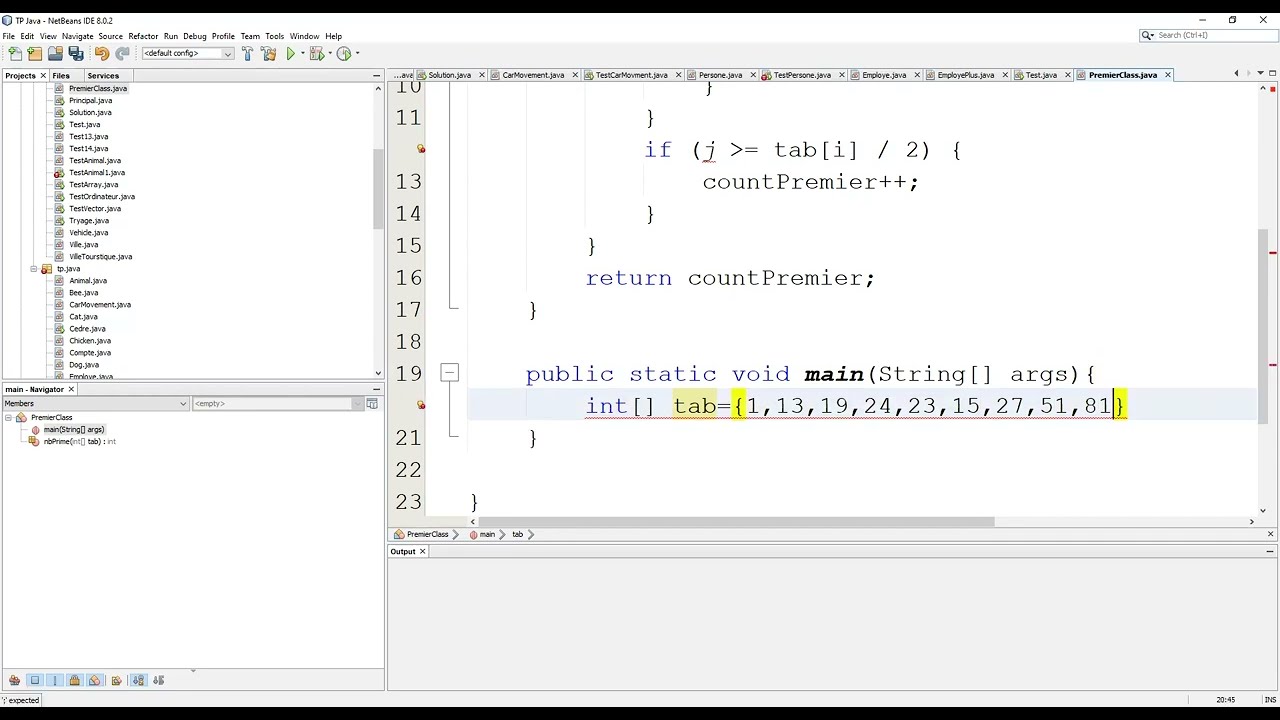Open the File menu

[x=8, y=36]
